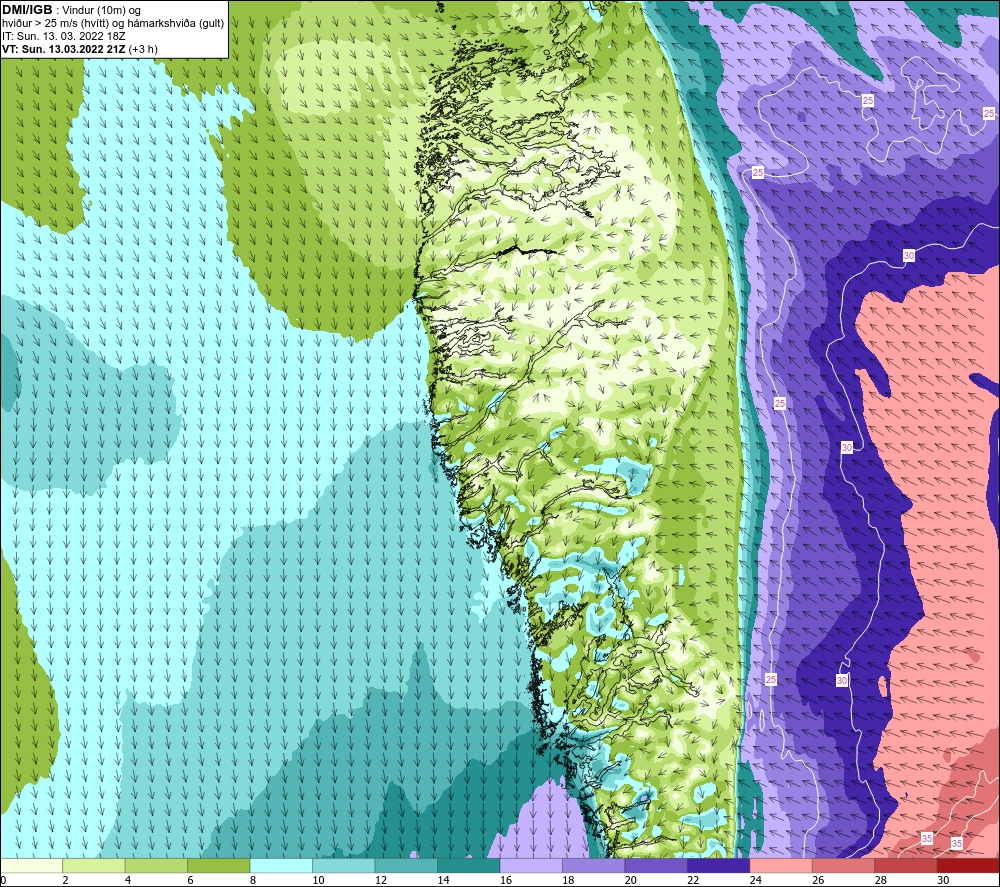Click the '28' tick label on color scale
This screenshot has width=1000, height=887.
tap(881, 880)
